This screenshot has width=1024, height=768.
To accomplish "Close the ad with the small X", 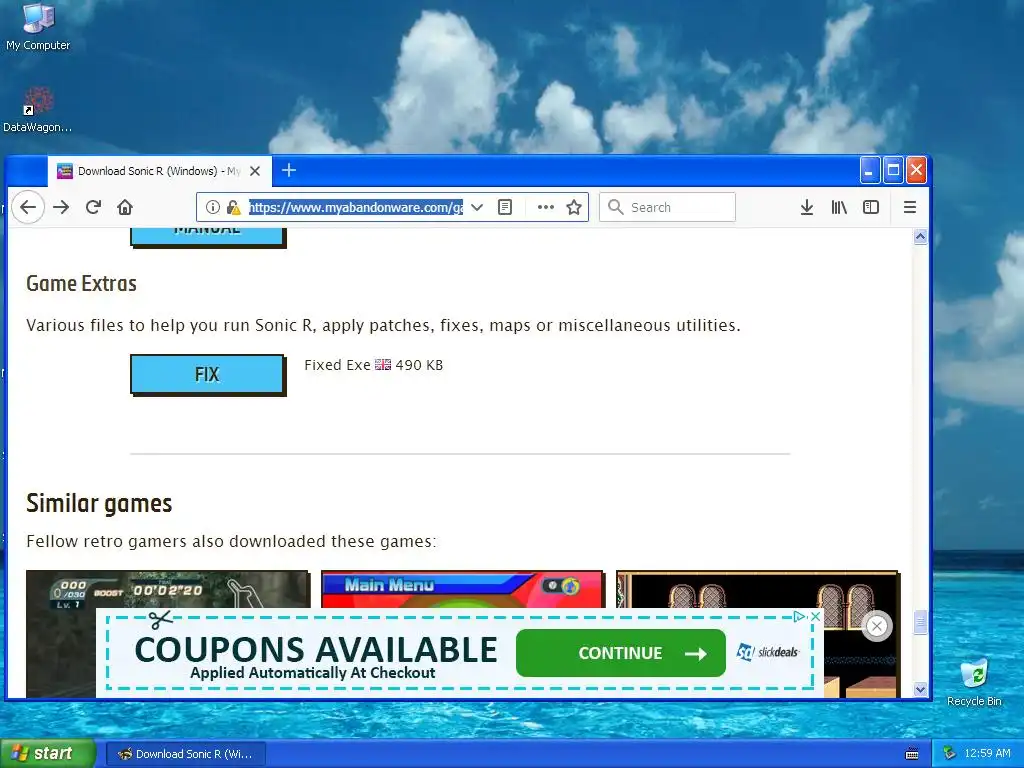I will (816, 616).
